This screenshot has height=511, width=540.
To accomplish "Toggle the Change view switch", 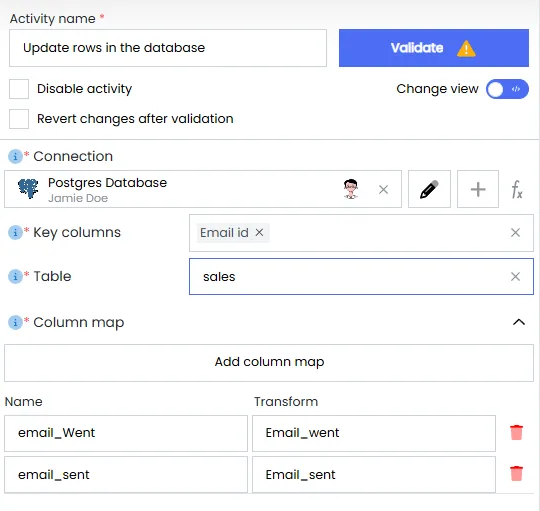I will (507, 89).
